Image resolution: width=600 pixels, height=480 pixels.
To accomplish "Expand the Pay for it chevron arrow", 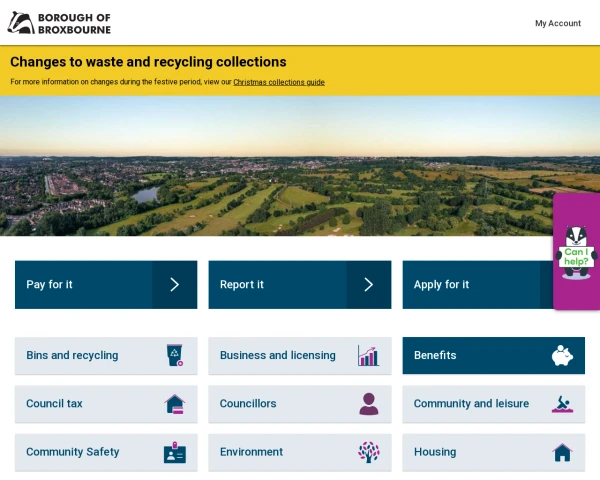I will tap(175, 285).
